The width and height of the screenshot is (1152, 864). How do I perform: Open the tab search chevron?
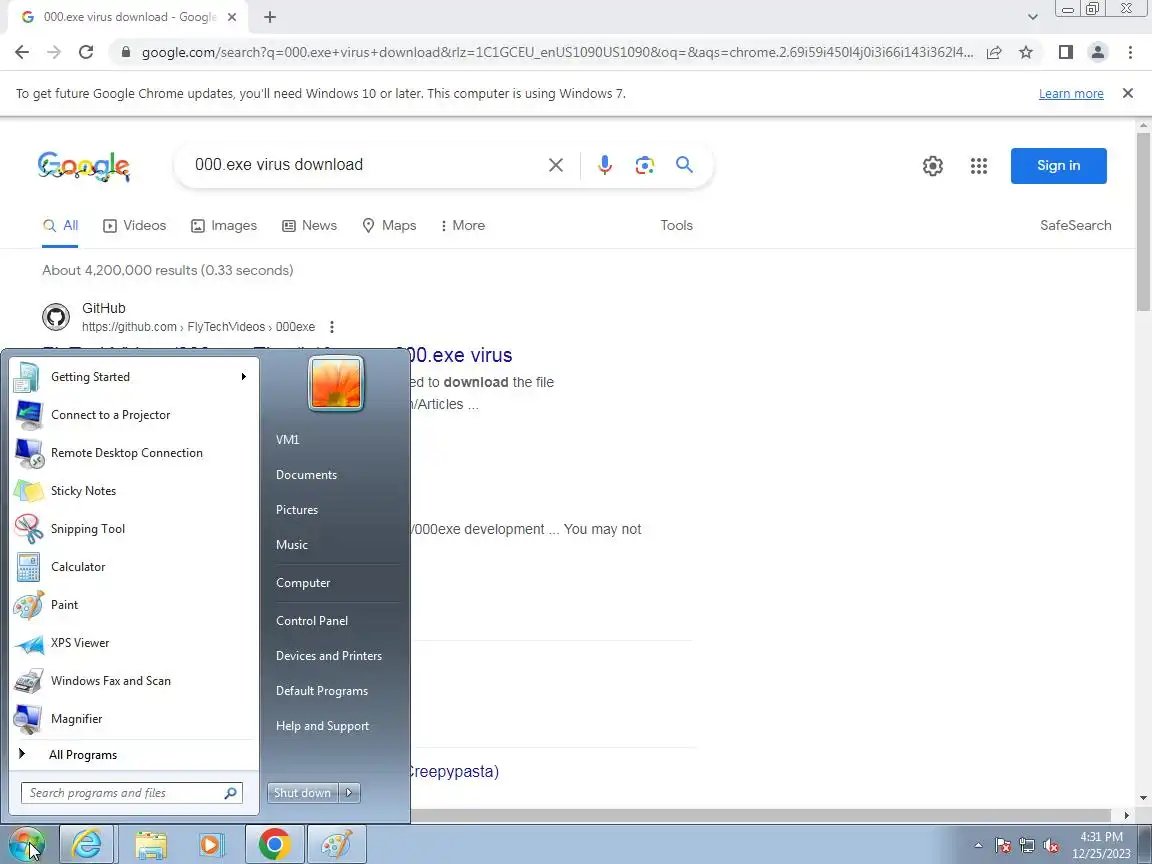(x=1032, y=17)
